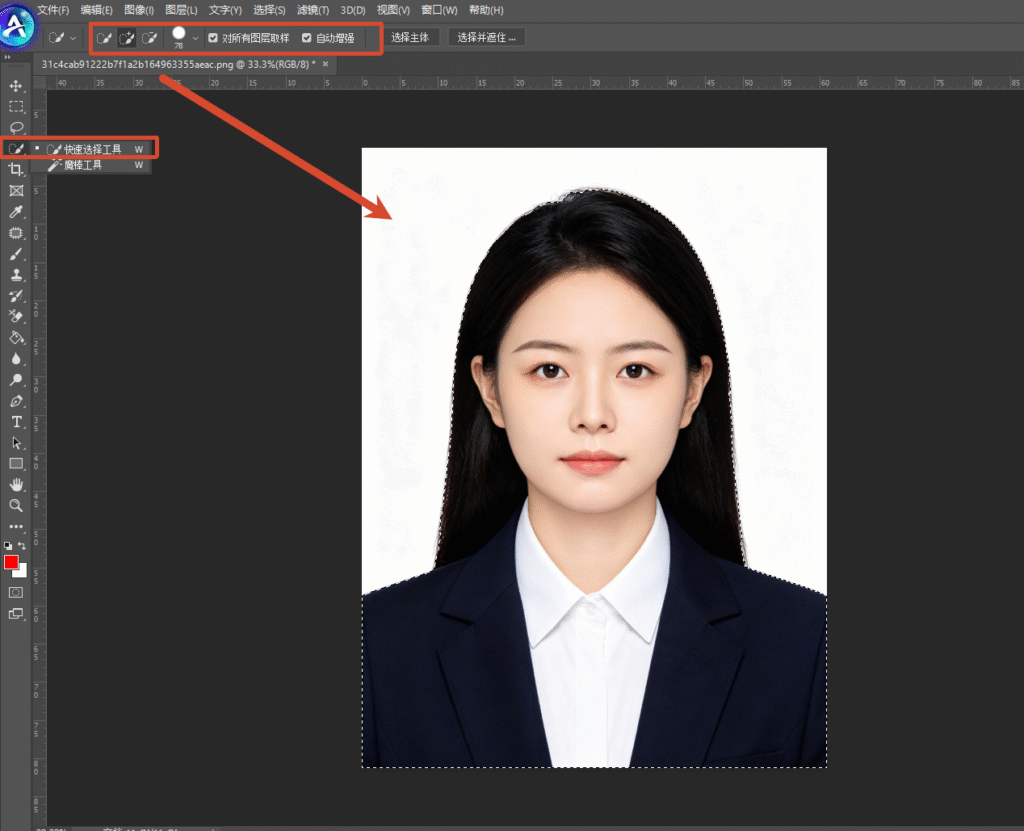Select the Brush tool
The image size is (1024, 831).
pyautogui.click(x=16, y=253)
